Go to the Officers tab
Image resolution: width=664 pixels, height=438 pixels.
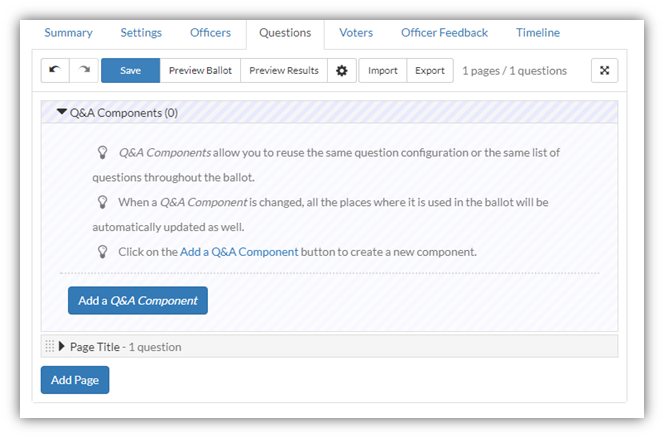pos(210,33)
